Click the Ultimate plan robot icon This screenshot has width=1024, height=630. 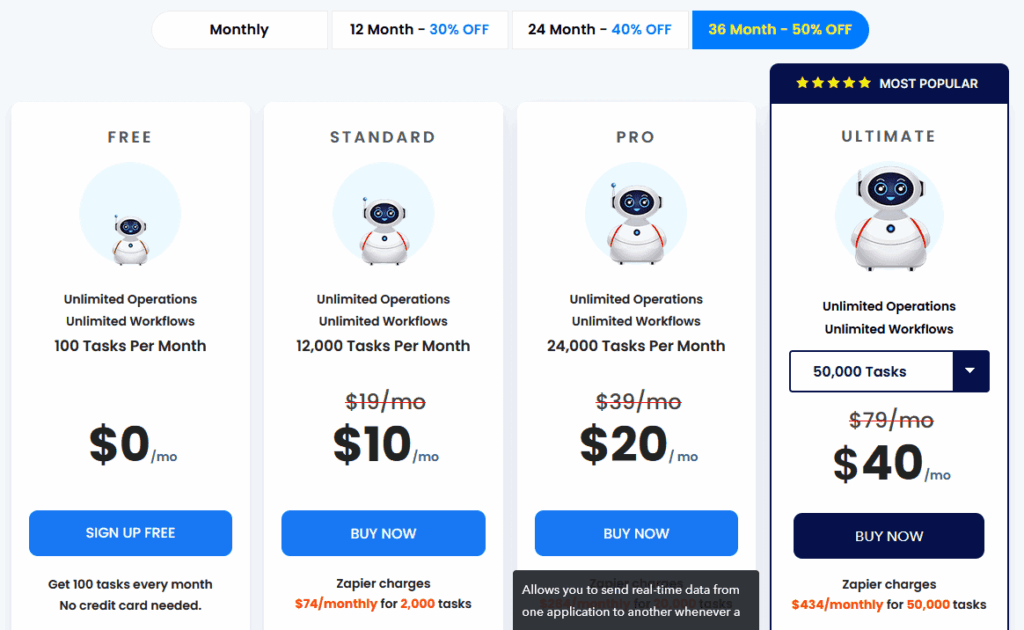888,217
